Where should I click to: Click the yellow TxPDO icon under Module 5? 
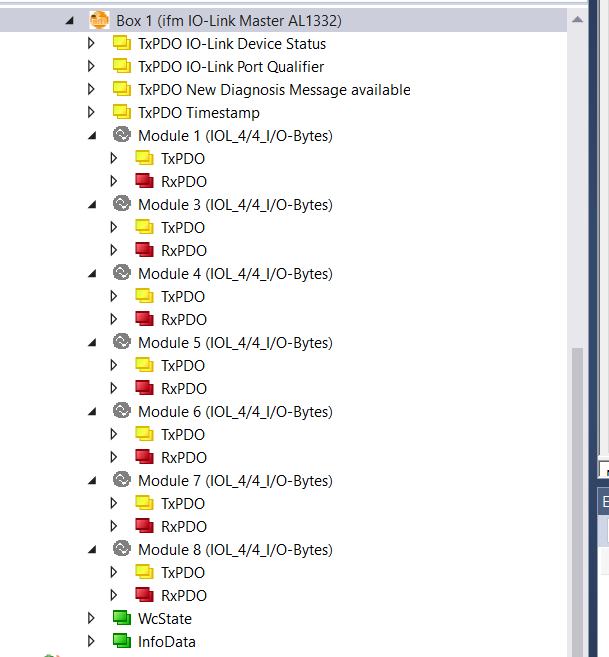(x=145, y=365)
